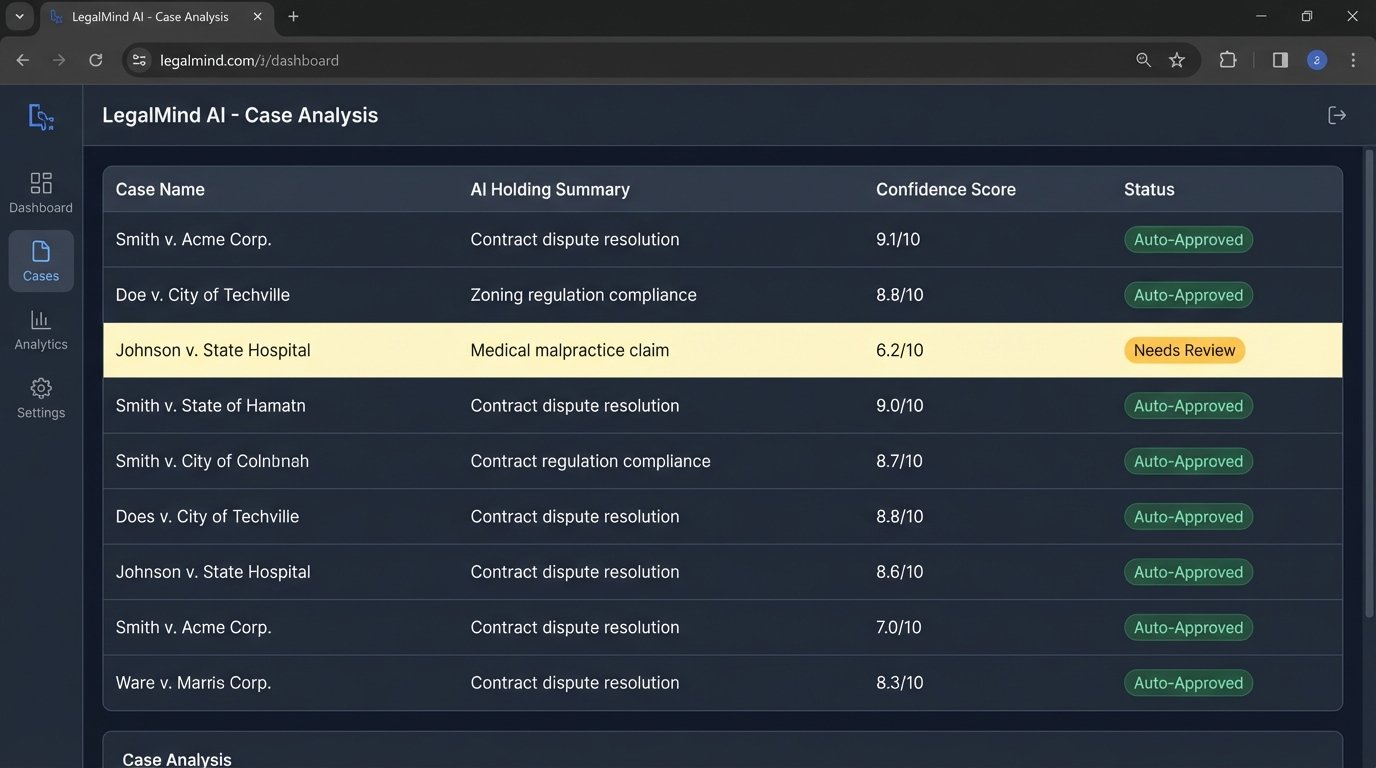
Task: Click the back navigation arrow
Action: [x=22, y=60]
